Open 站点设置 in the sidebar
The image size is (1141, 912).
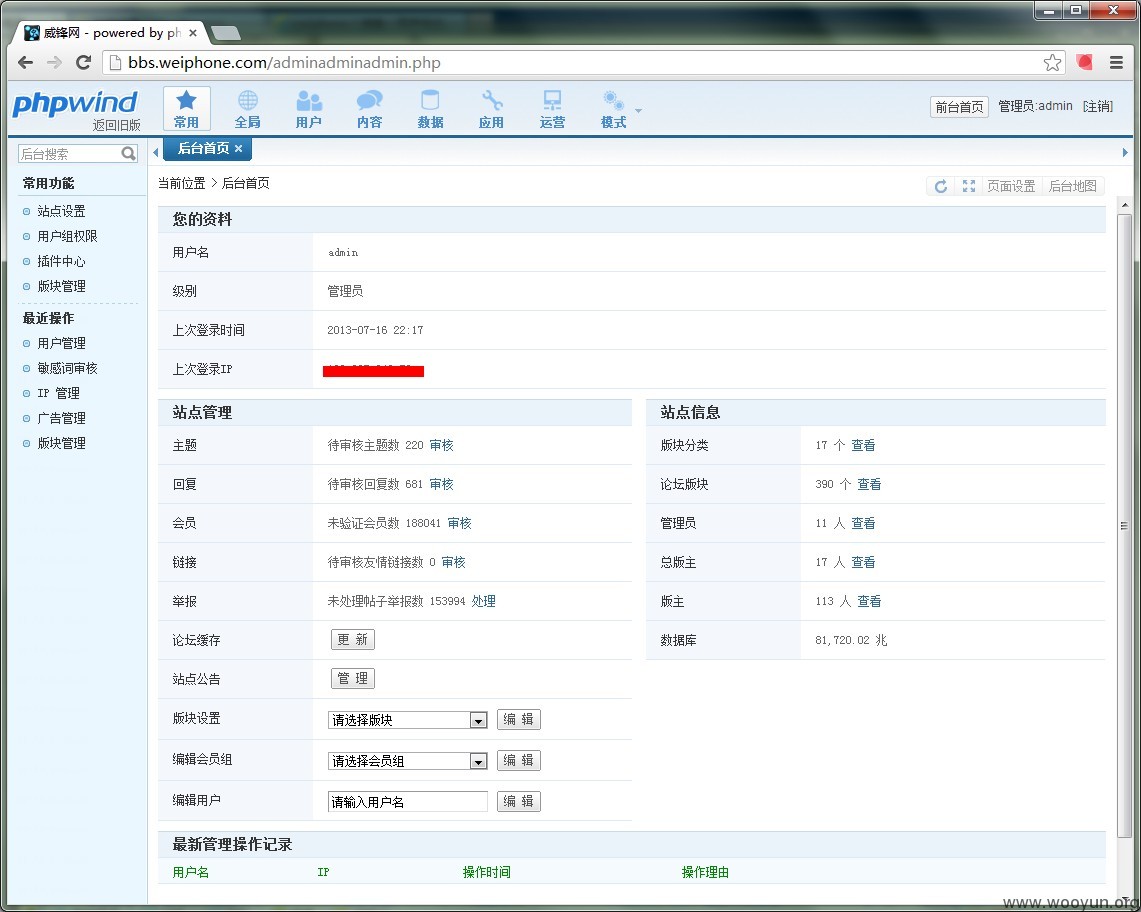(x=61, y=211)
